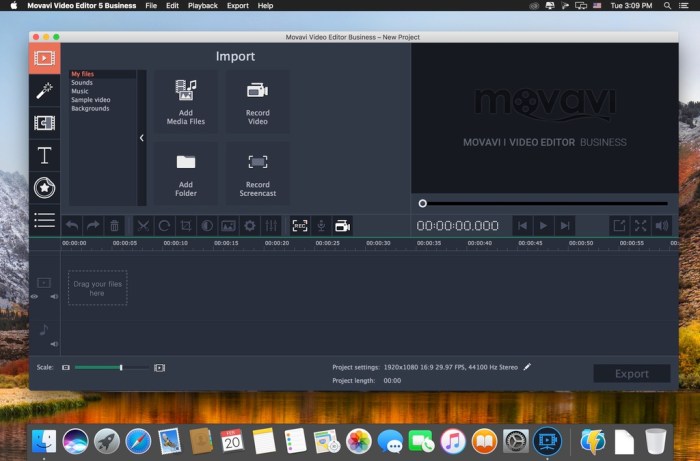Open the Playback menu
700x461 pixels.
(203, 6)
